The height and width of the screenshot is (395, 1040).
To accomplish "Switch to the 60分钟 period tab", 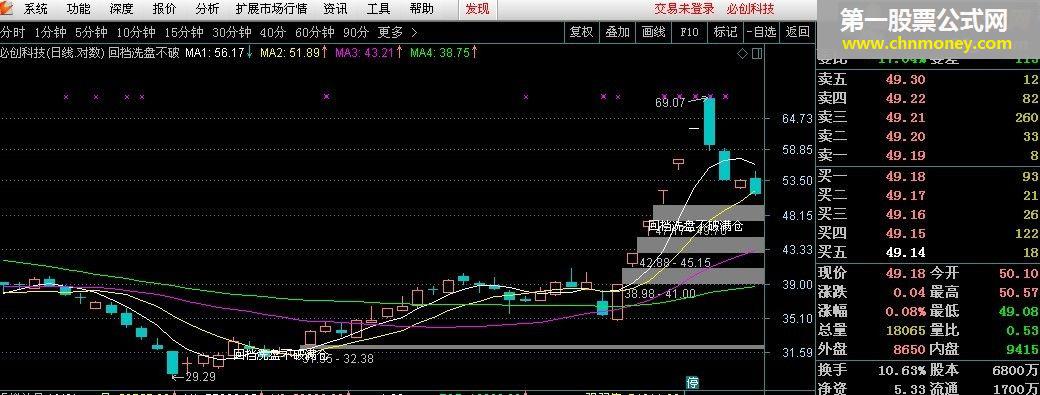I will (x=315, y=32).
